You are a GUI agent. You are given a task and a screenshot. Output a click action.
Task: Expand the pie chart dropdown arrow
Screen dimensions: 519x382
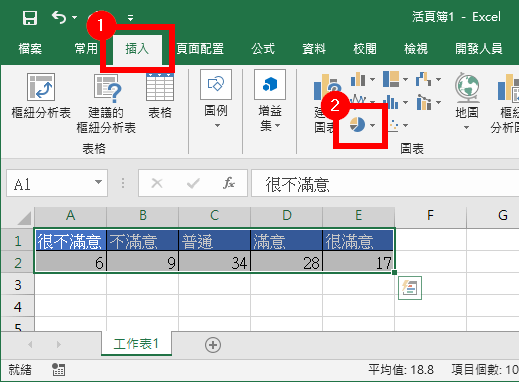point(372,126)
